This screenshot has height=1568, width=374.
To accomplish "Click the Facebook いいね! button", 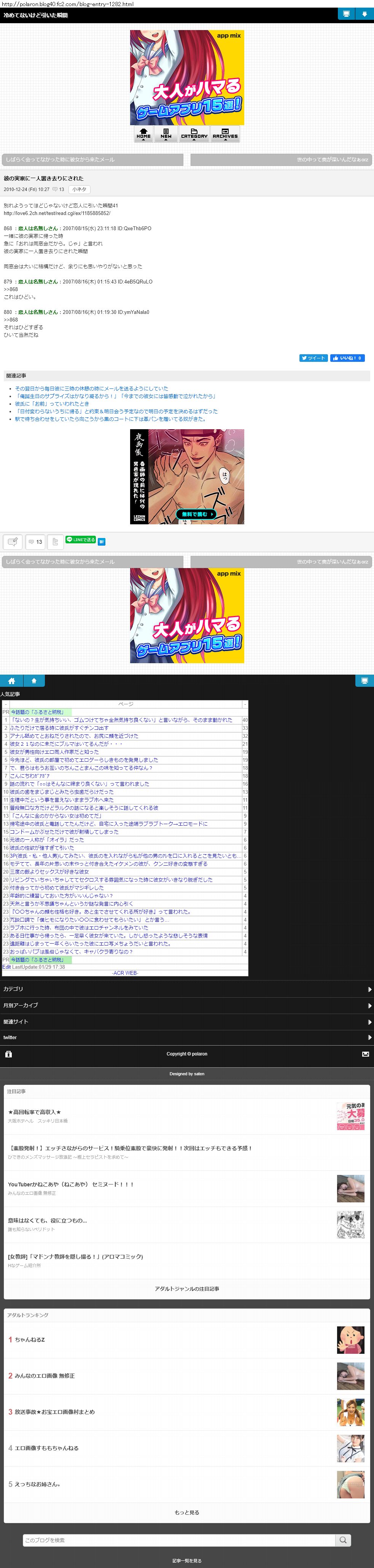I will pos(347,358).
